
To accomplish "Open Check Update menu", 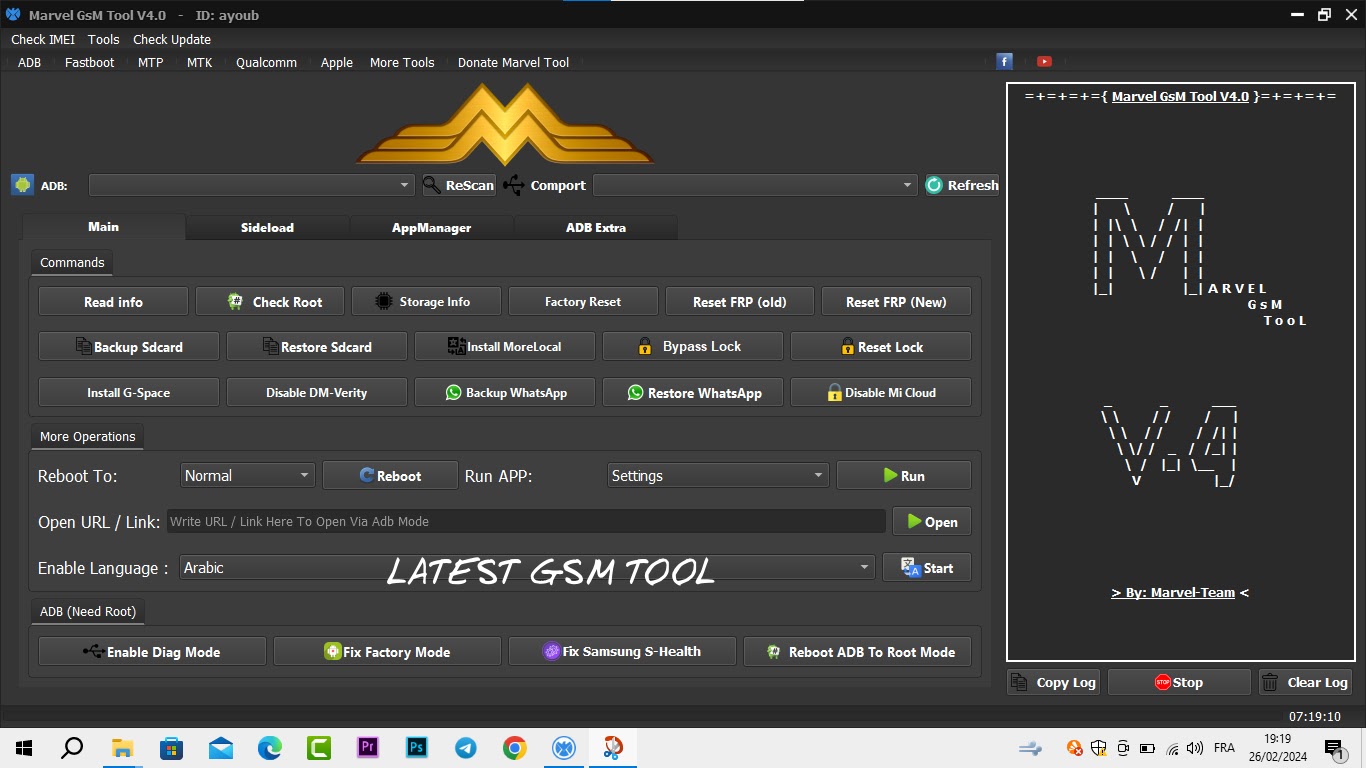I will point(172,39).
